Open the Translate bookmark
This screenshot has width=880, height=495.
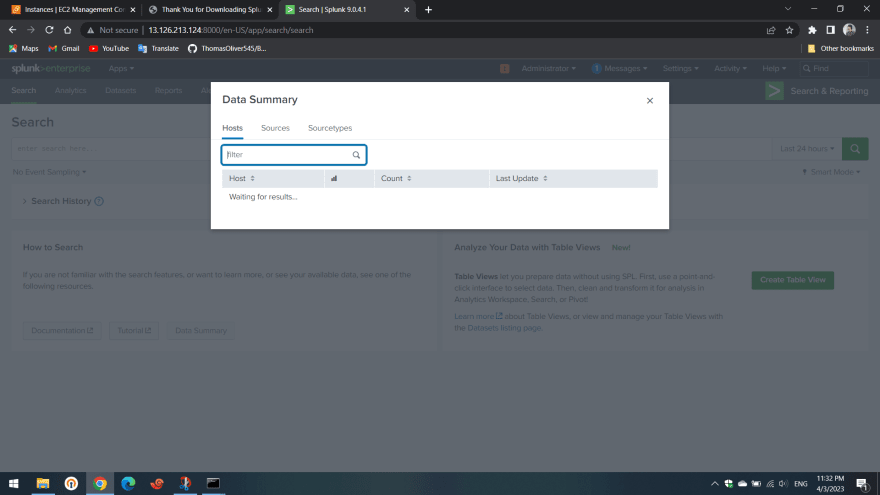[x=158, y=49]
